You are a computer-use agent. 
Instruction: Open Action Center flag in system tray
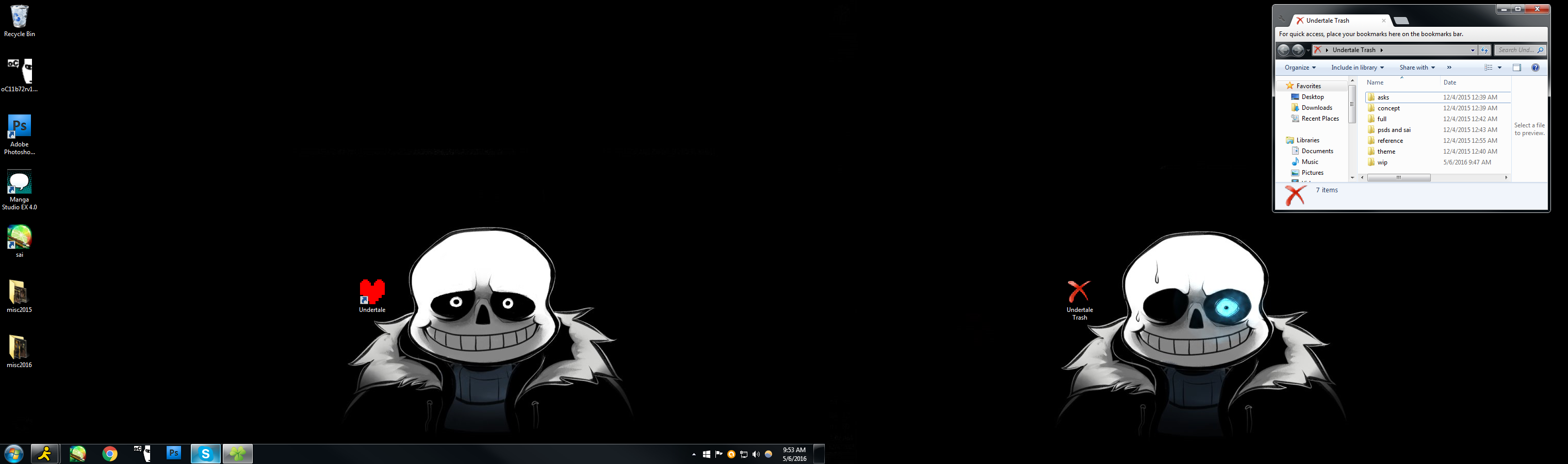[719, 454]
